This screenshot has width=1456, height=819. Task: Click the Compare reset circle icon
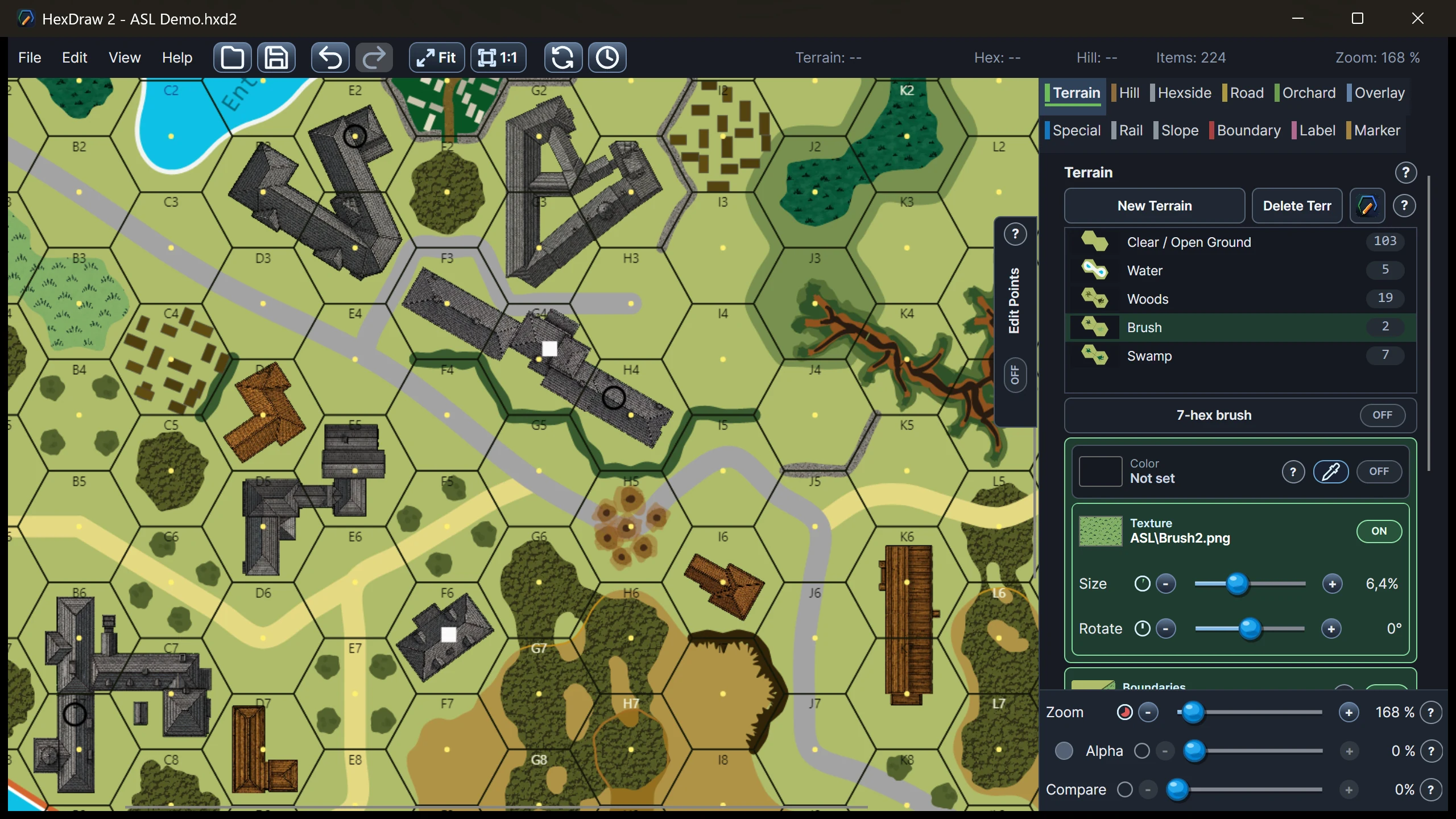pyautogui.click(x=1124, y=789)
